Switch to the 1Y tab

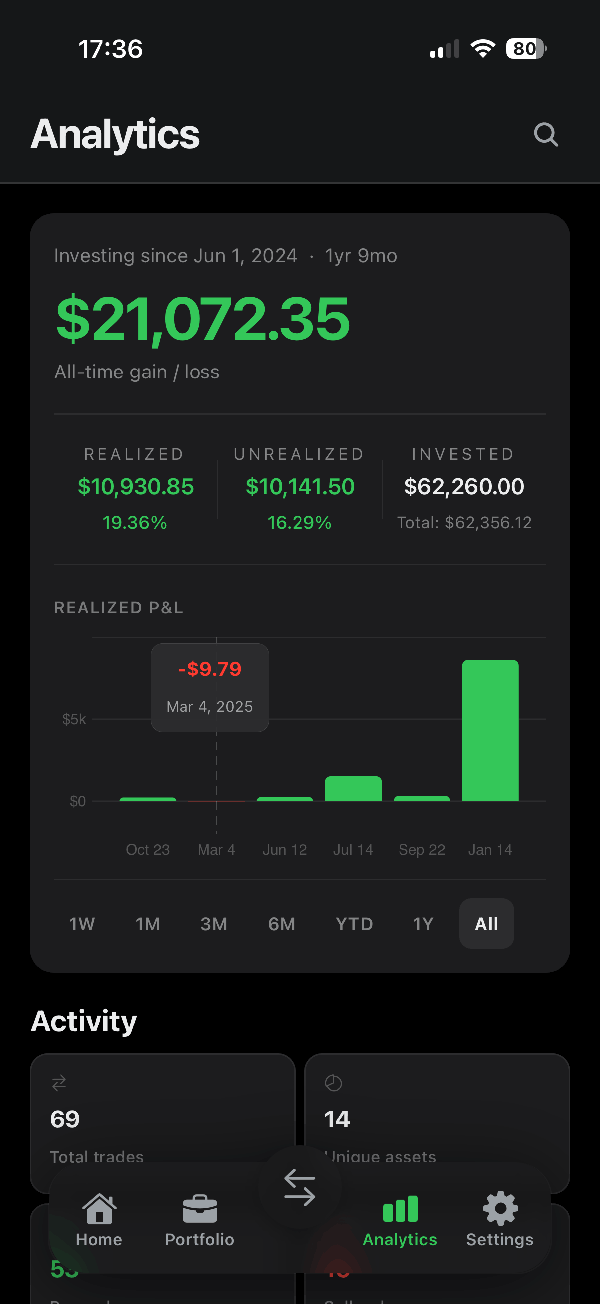(423, 923)
